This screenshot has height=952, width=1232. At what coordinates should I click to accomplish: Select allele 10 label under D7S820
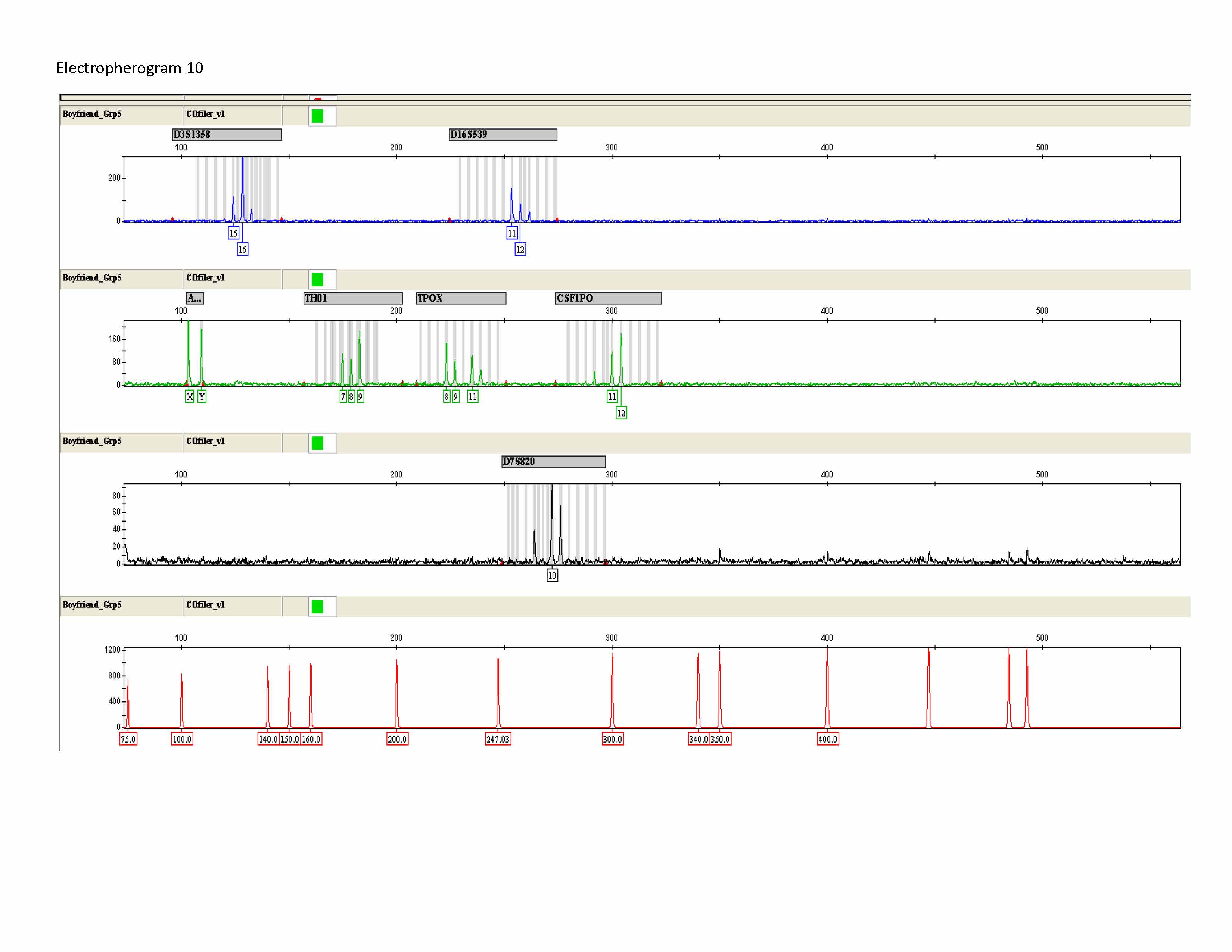coord(552,575)
